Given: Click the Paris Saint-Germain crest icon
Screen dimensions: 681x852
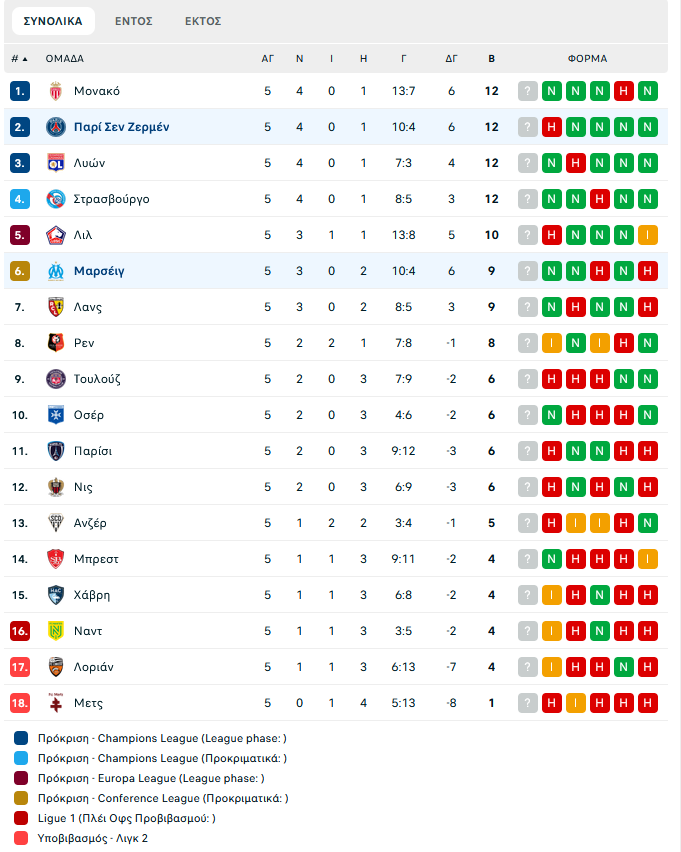Looking at the screenshot, I should coord(55,127).
